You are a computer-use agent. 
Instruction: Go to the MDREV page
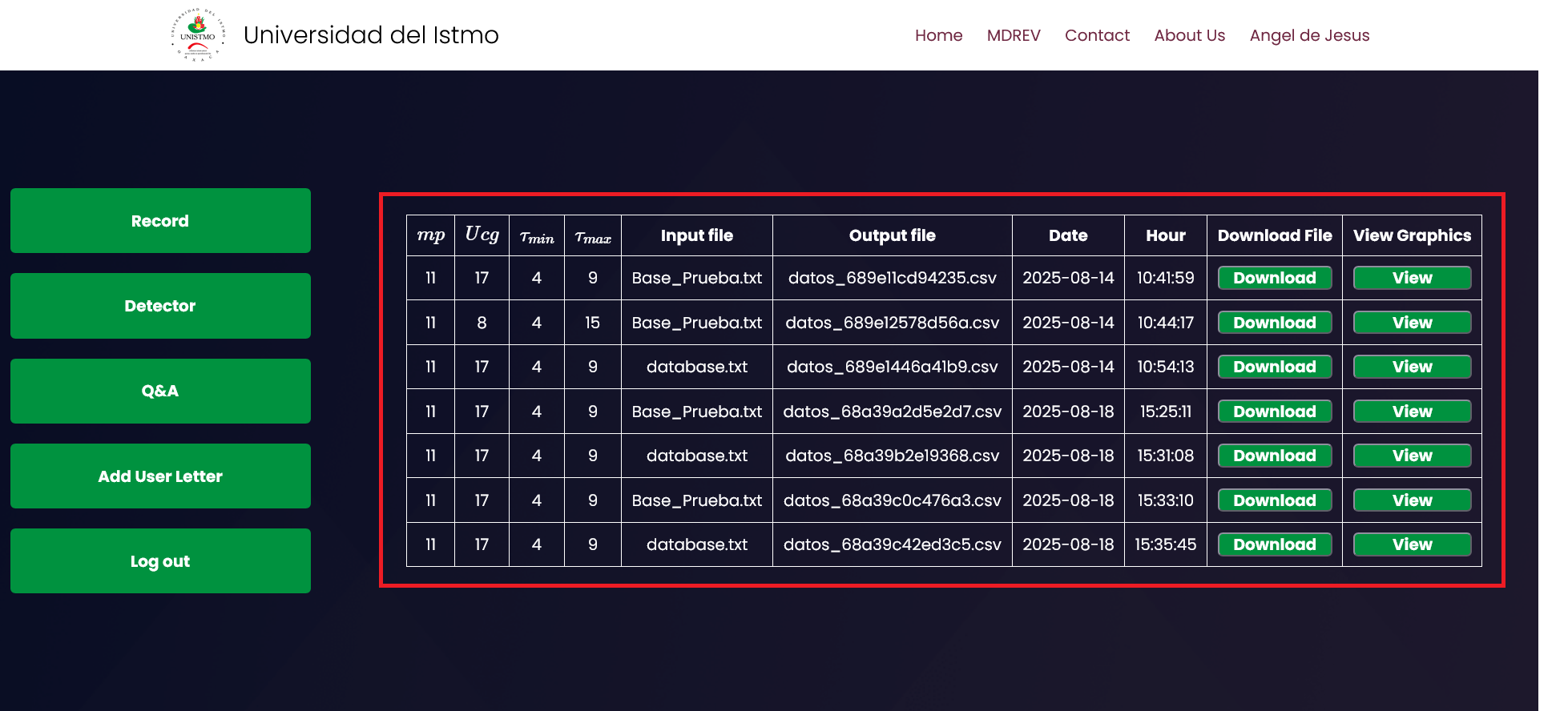[1013, 35]
